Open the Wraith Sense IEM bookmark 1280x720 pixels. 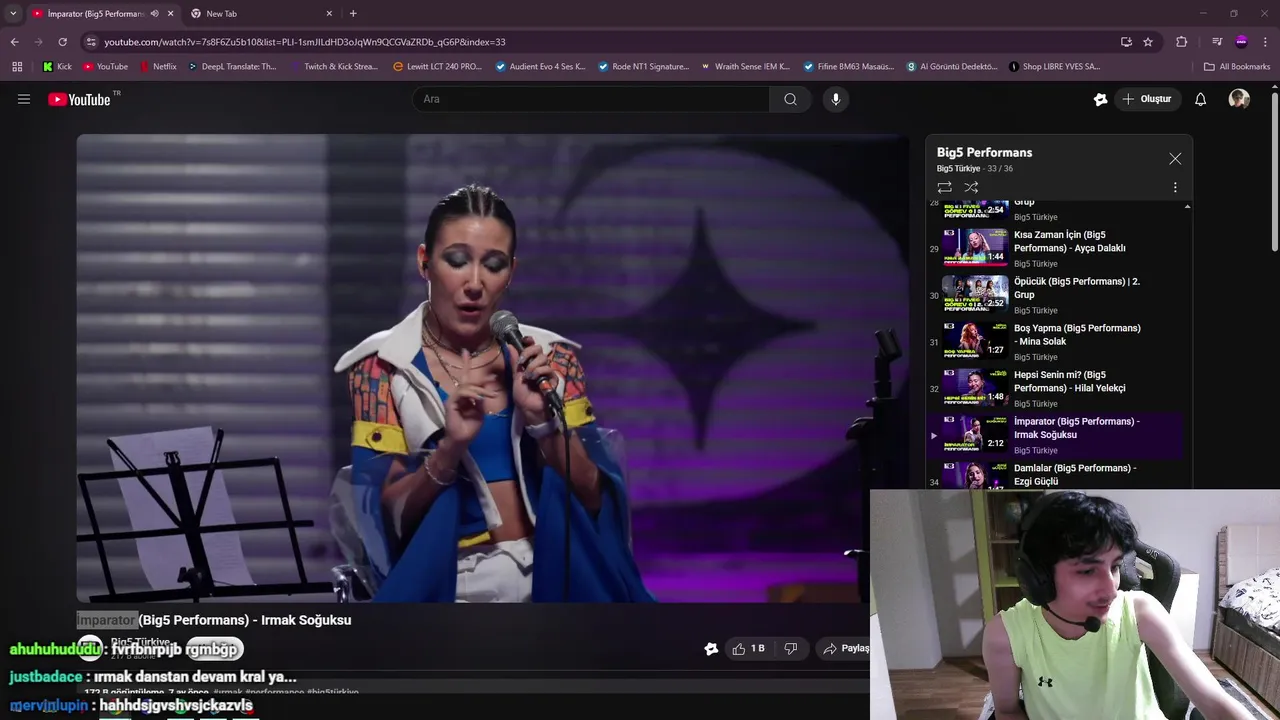(746, 67)
